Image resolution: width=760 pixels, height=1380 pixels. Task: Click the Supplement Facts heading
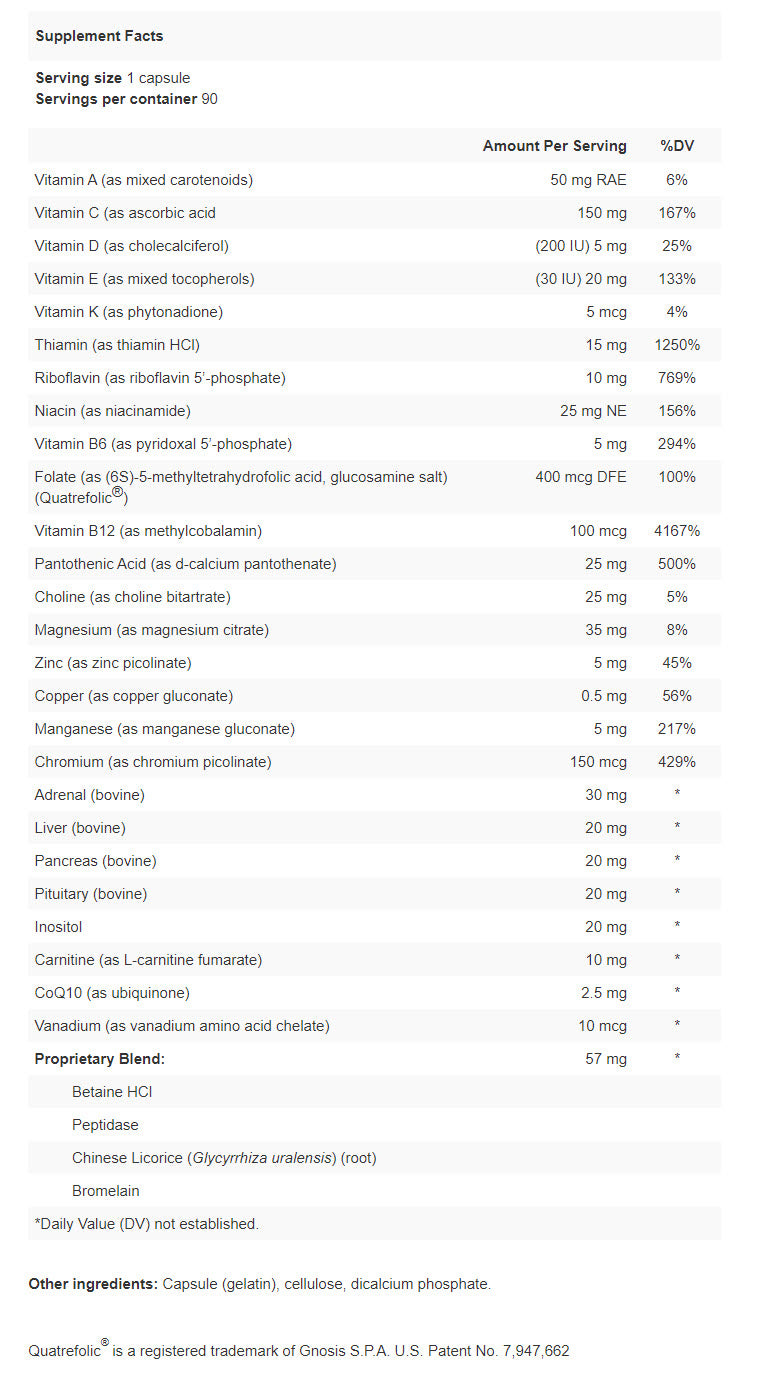(x=99, y=36)
